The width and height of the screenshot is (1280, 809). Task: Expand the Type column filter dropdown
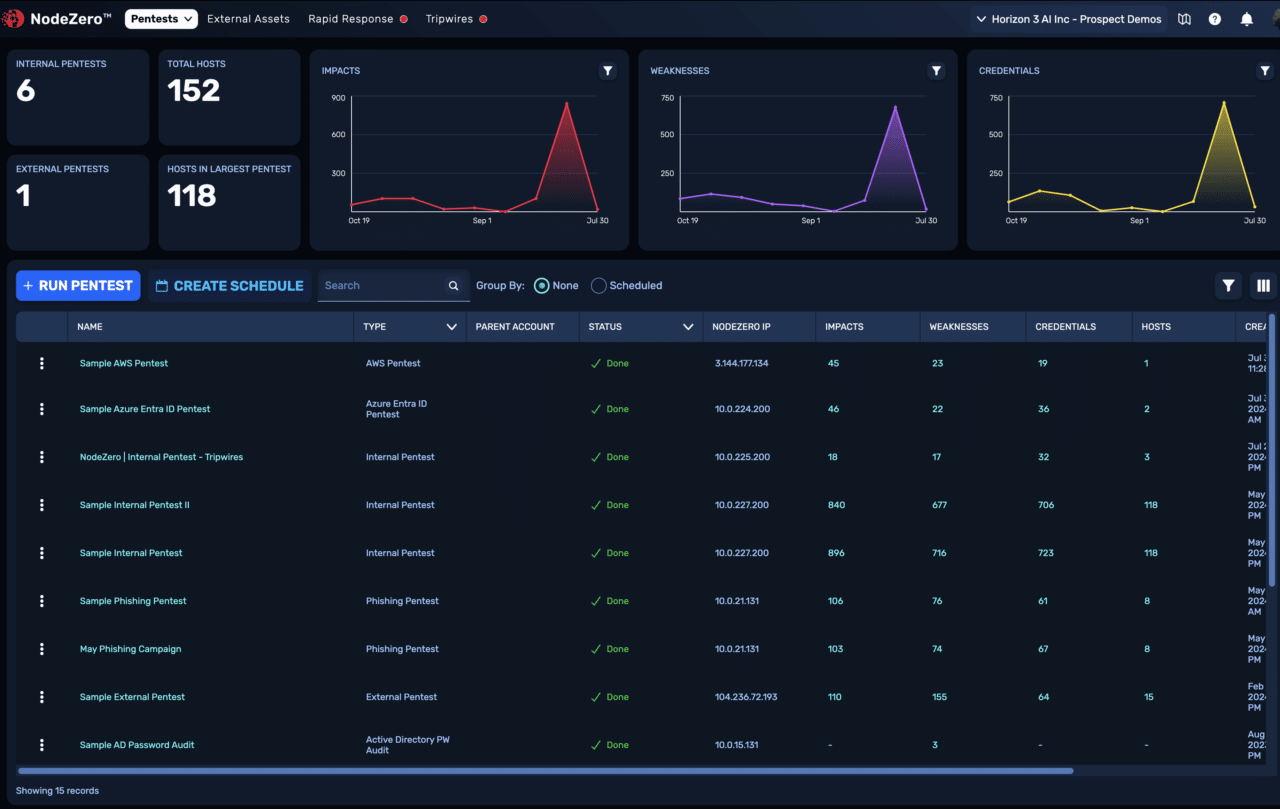[450, 326]
